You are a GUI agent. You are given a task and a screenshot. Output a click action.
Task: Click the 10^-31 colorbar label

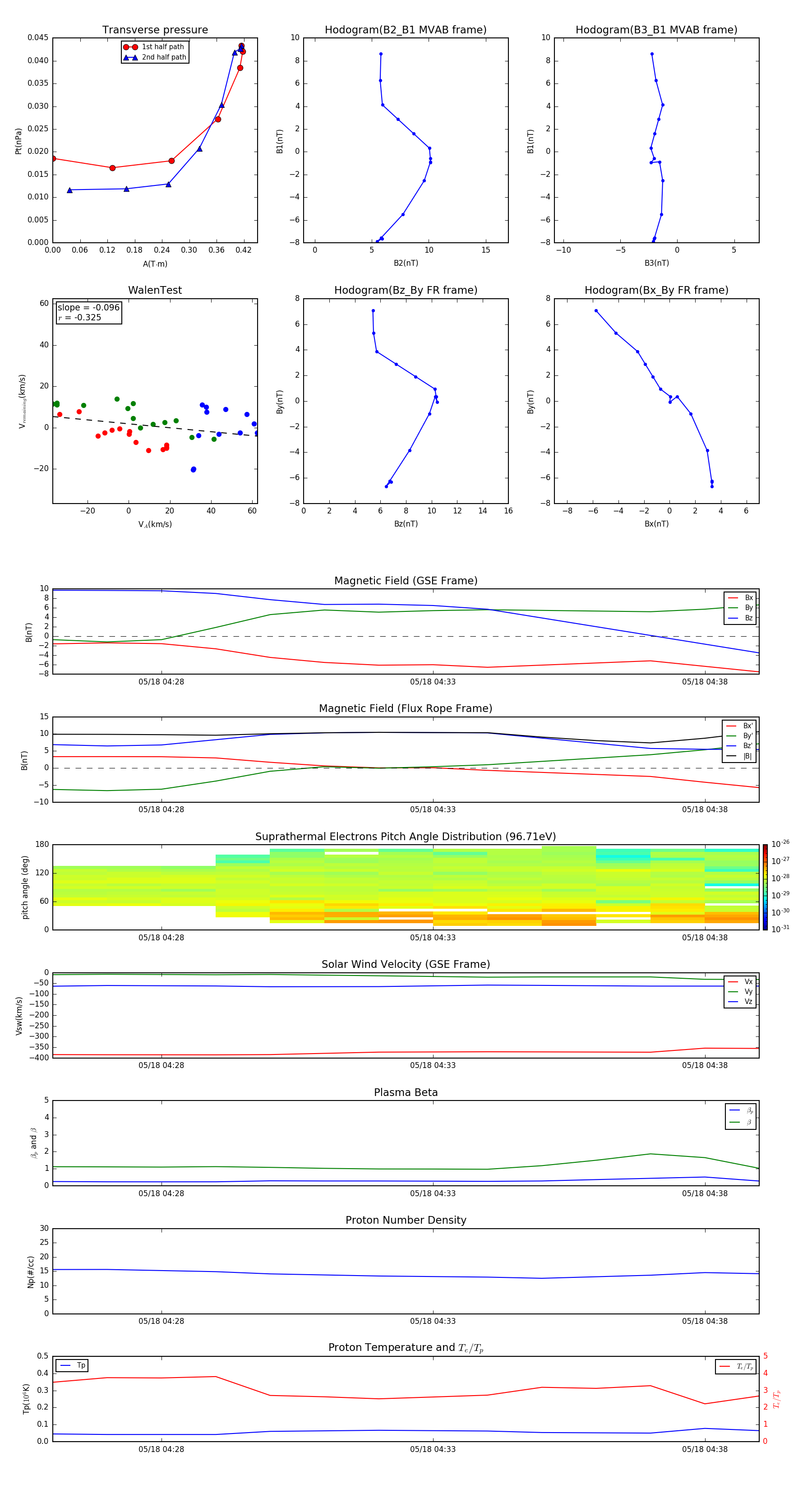tap(780, 929)
